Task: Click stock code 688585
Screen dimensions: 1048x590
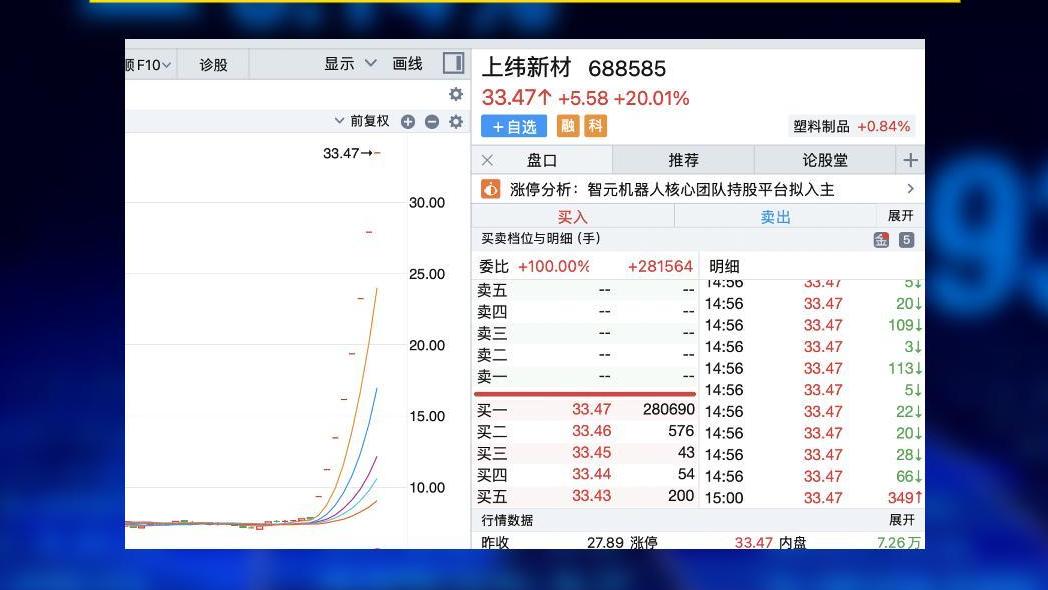Action: click(x=627, y=68)
